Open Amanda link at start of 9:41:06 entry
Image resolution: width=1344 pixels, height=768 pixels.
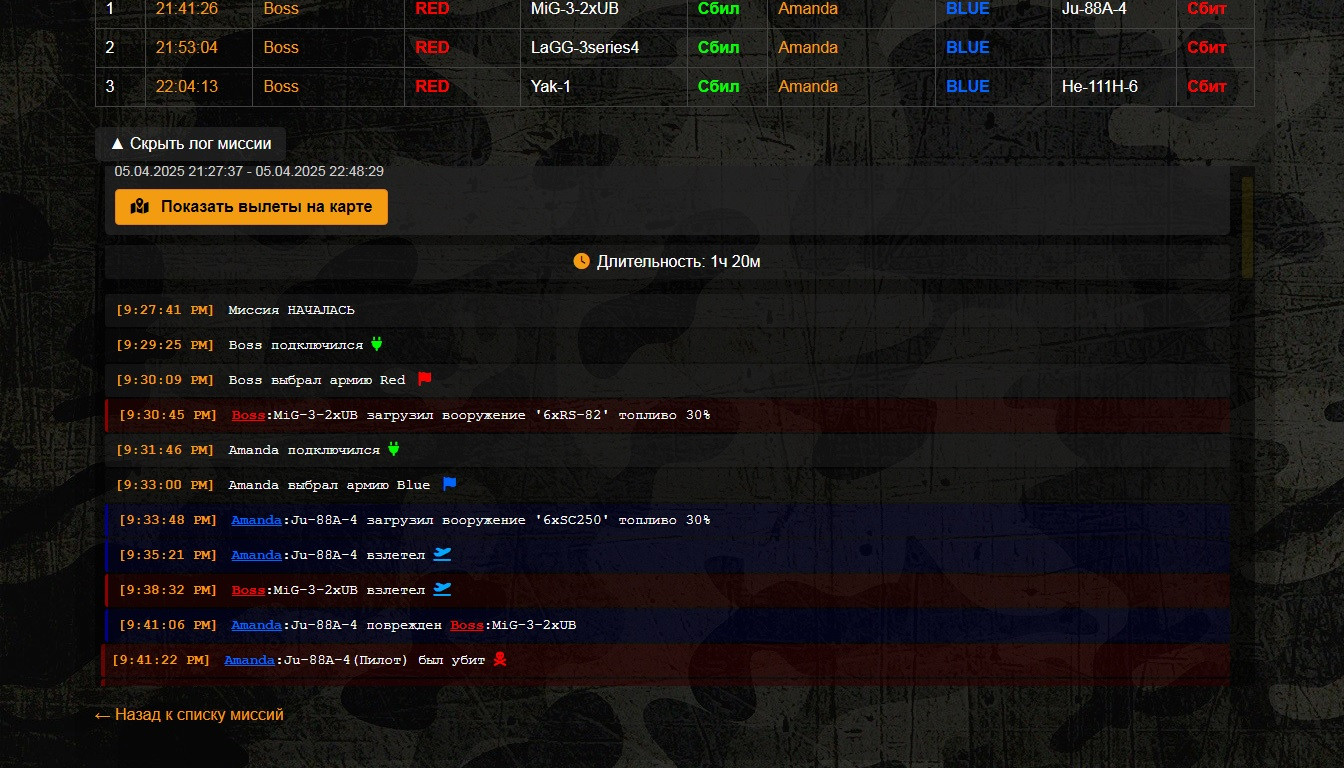256,625
